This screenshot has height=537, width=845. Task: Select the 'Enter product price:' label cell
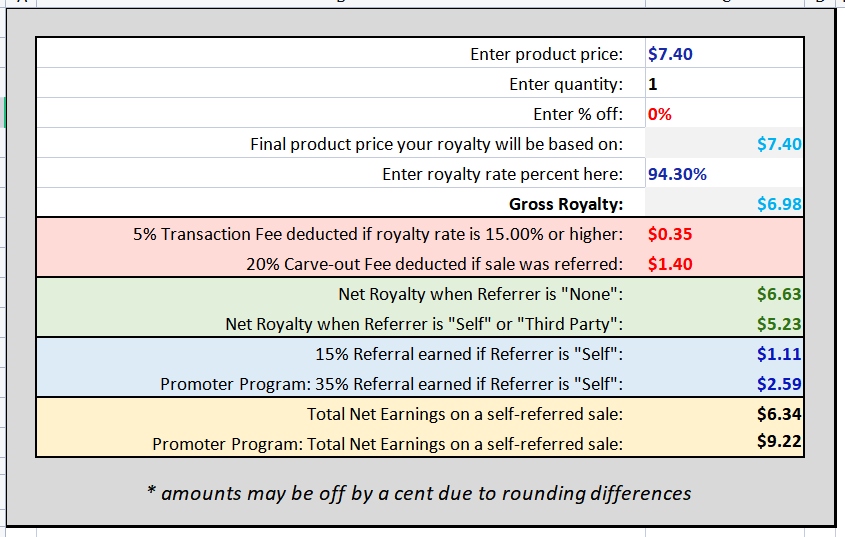[341, 53]
